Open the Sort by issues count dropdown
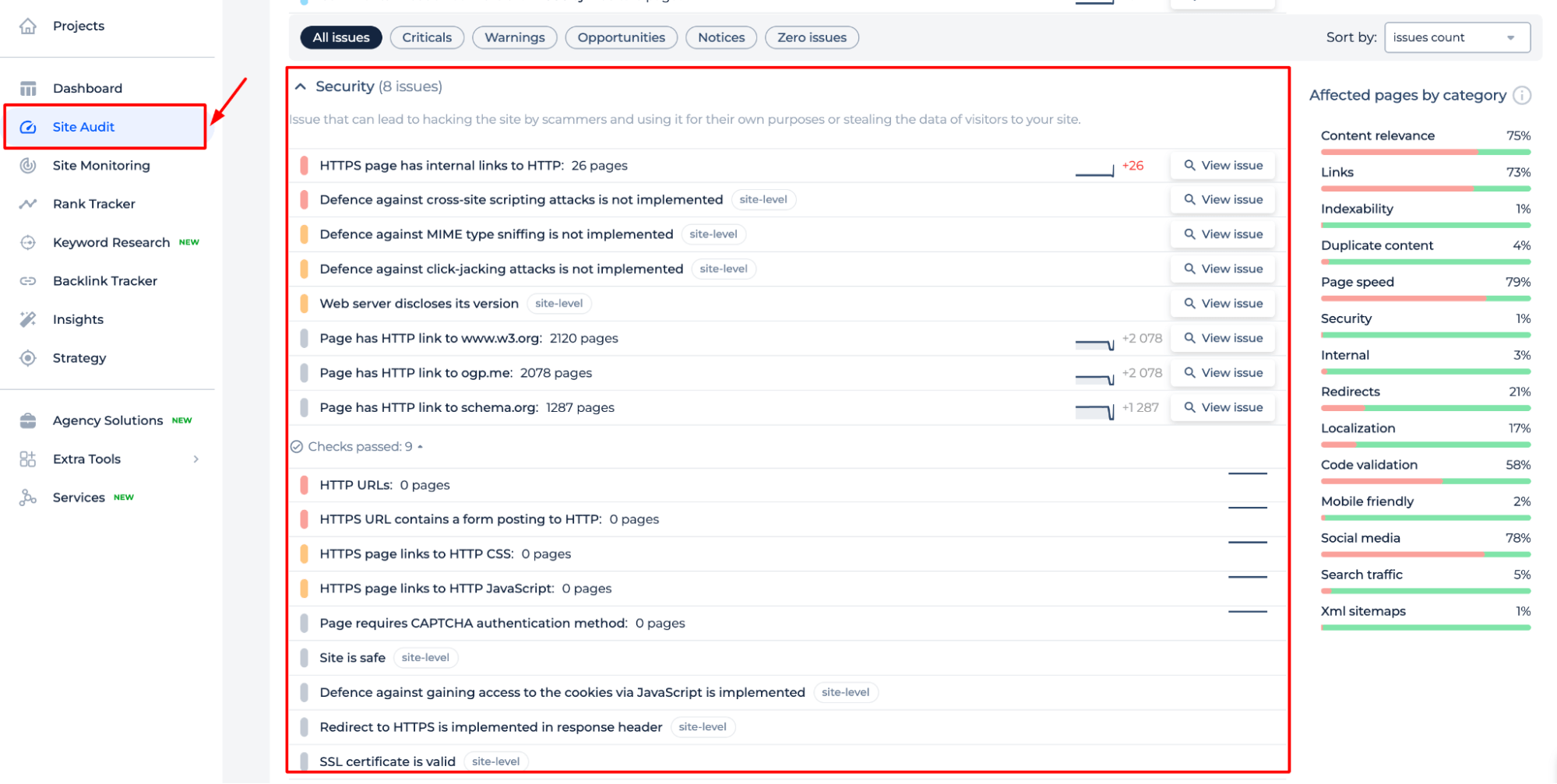This screenshot has width=1557, height=784. [x=1457, y=37]
